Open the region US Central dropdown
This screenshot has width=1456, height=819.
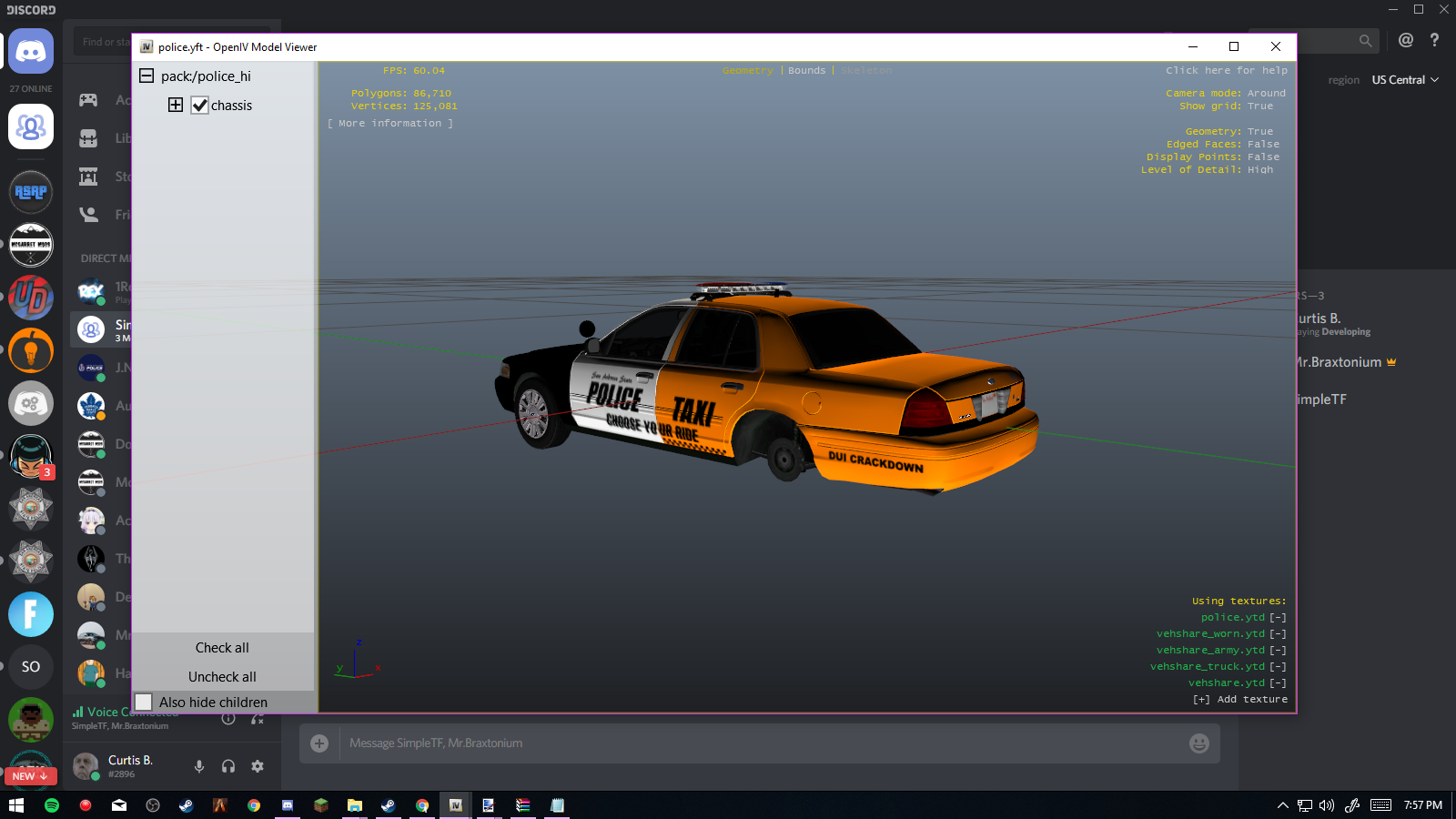1405,80
